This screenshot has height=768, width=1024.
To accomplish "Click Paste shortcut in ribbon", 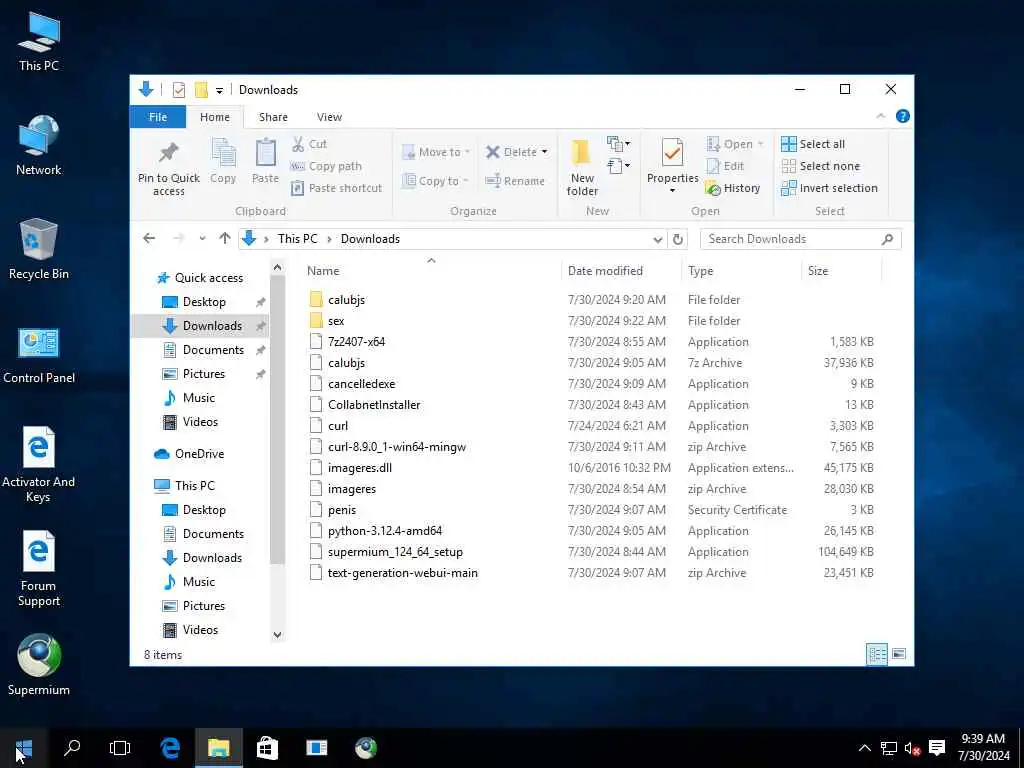I will click(336, 188).
